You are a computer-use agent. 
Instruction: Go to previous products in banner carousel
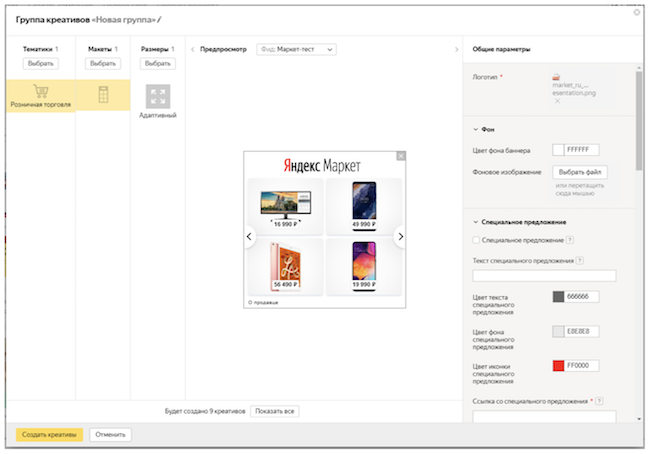pyautogui.click(x=249, y=237)
